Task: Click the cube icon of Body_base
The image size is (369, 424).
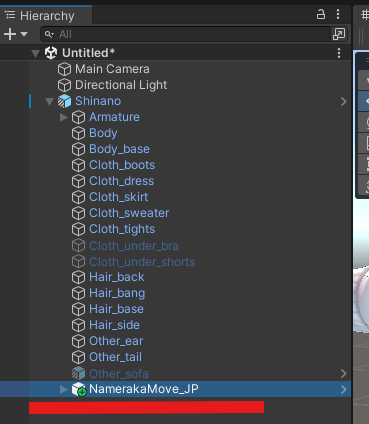Action: coord(78,149)
